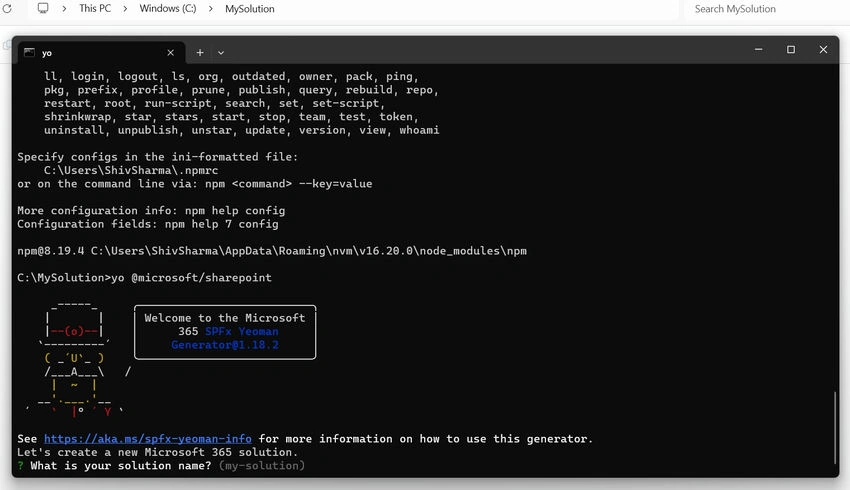Click the 'npm@8.19.4' version line

point(272,251)
